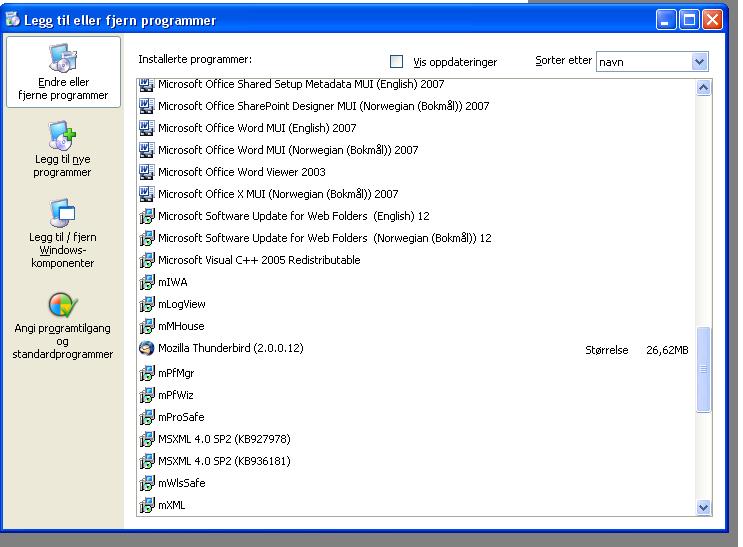
Task: Click icon beside MSXML 4.0 SP2 (KB927978)
Action: click(x=147, y=439)
